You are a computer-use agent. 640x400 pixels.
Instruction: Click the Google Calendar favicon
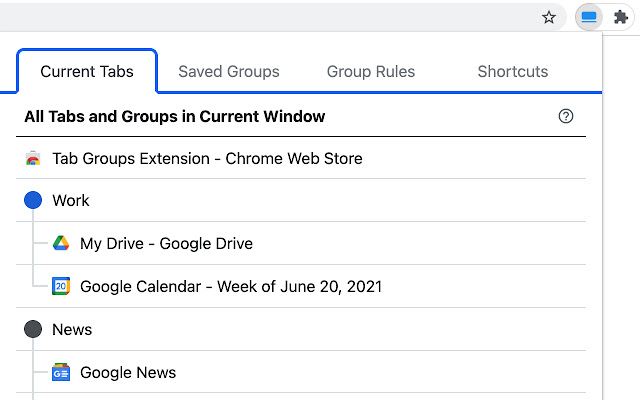tap(61, 286)
